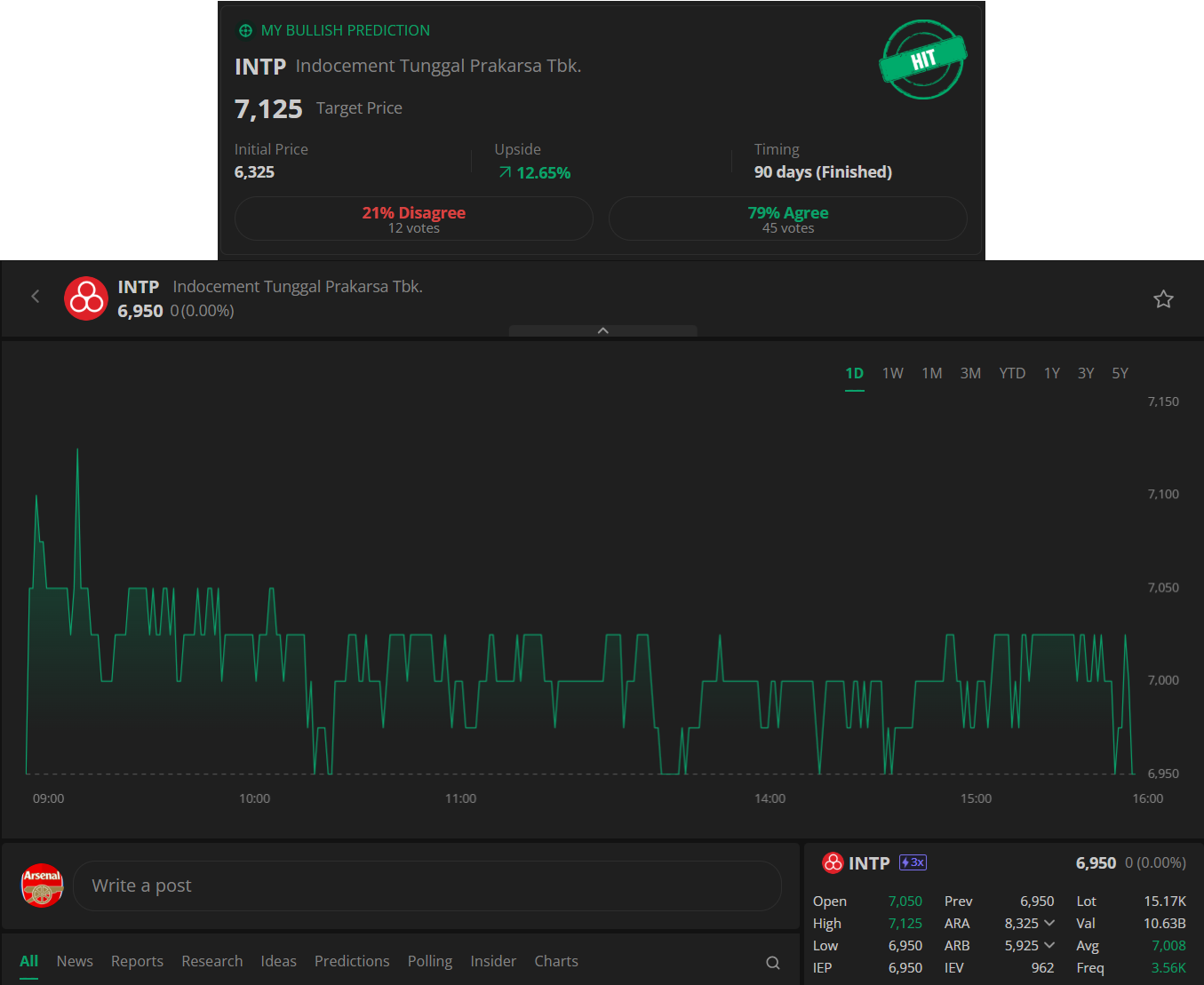Vote 79% Agree on the prediction
The height and width of the screenshot is (985, 1204).
pyautogui.click(x=787, y=218)
